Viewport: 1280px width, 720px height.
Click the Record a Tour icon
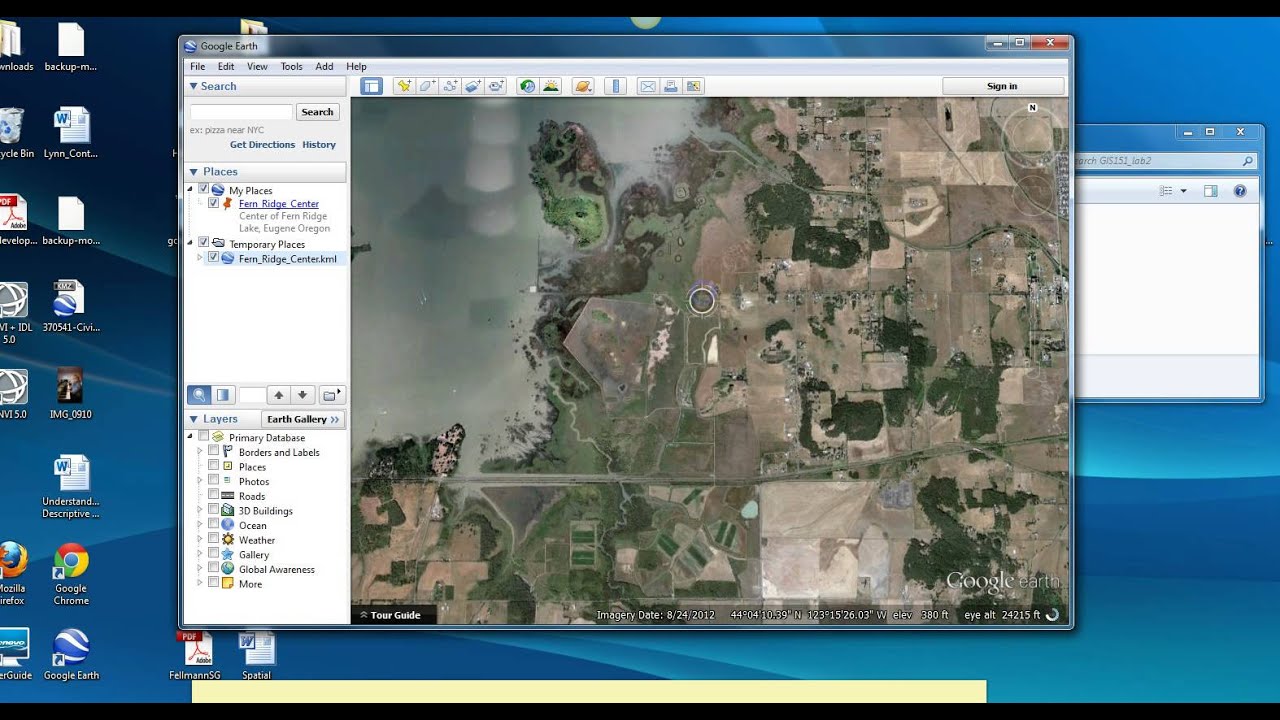496,86
